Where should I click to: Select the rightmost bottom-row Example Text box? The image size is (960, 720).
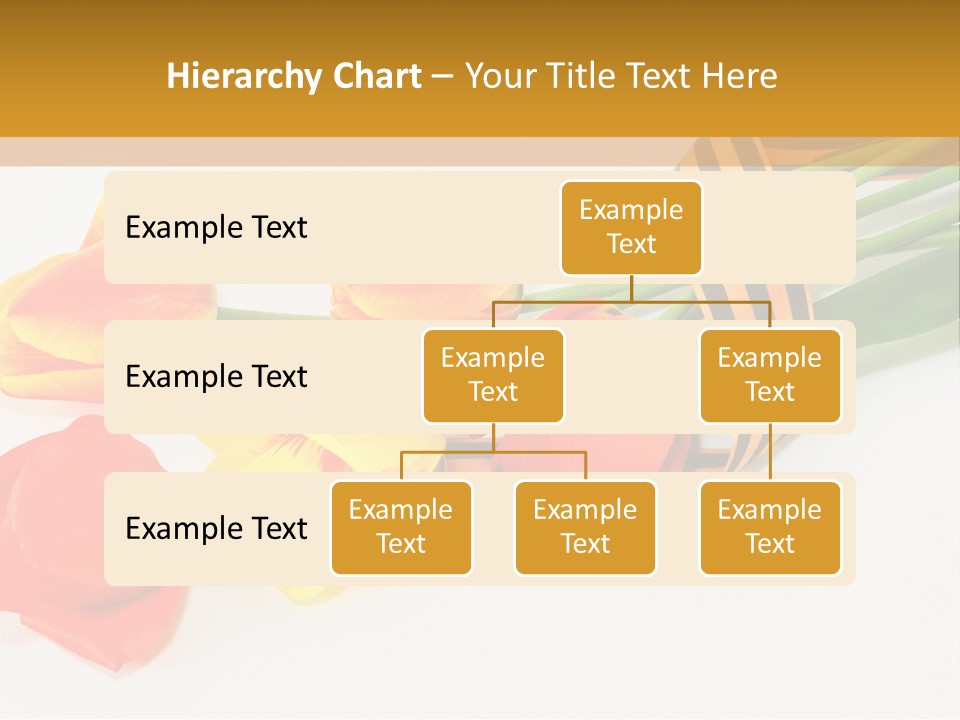[770, 527]
